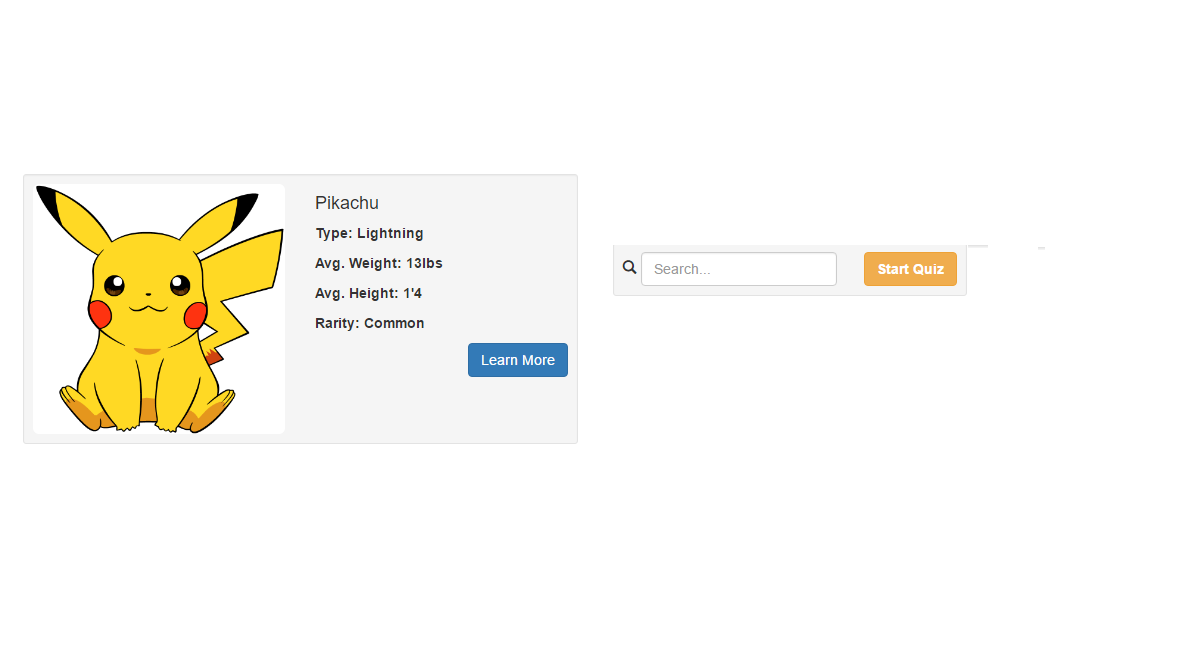Screen dimensions: 1200x665
Task: Click the "Type:" label text
Action: [334, 233]
